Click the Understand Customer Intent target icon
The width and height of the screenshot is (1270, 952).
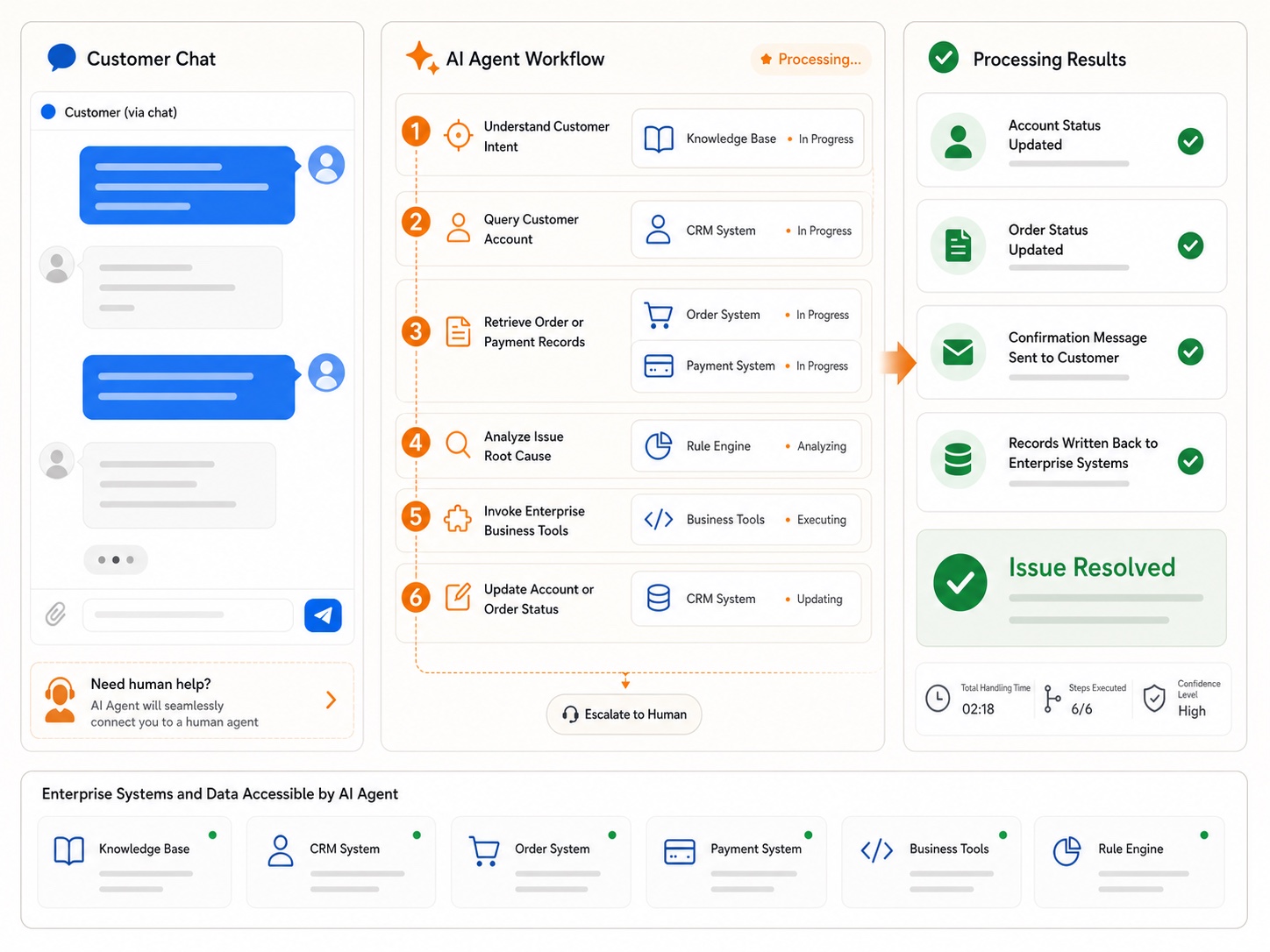pyautogui.click(x=458, y=136)
